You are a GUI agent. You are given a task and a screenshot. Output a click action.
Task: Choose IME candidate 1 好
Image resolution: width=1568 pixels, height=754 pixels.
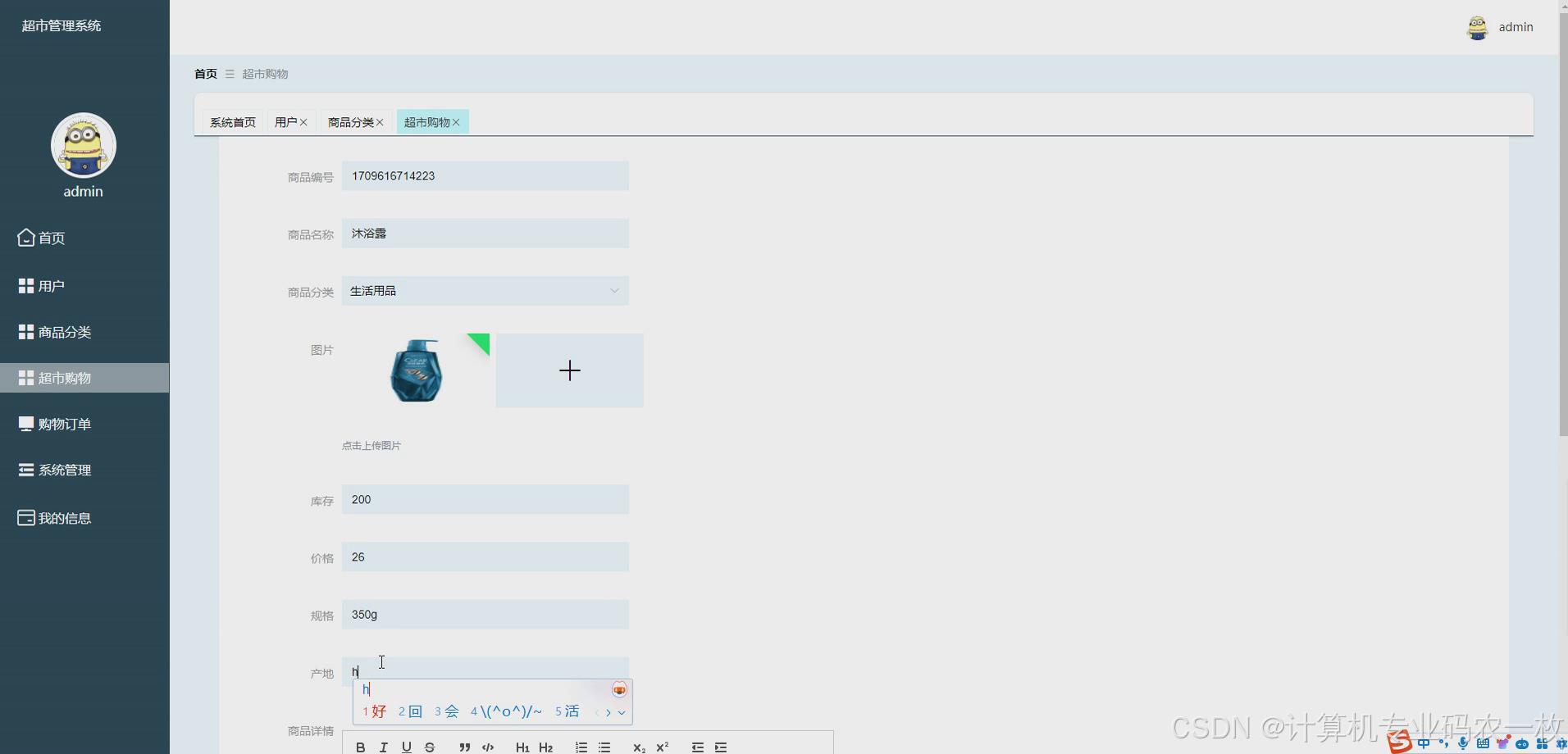tap(375, 711)
